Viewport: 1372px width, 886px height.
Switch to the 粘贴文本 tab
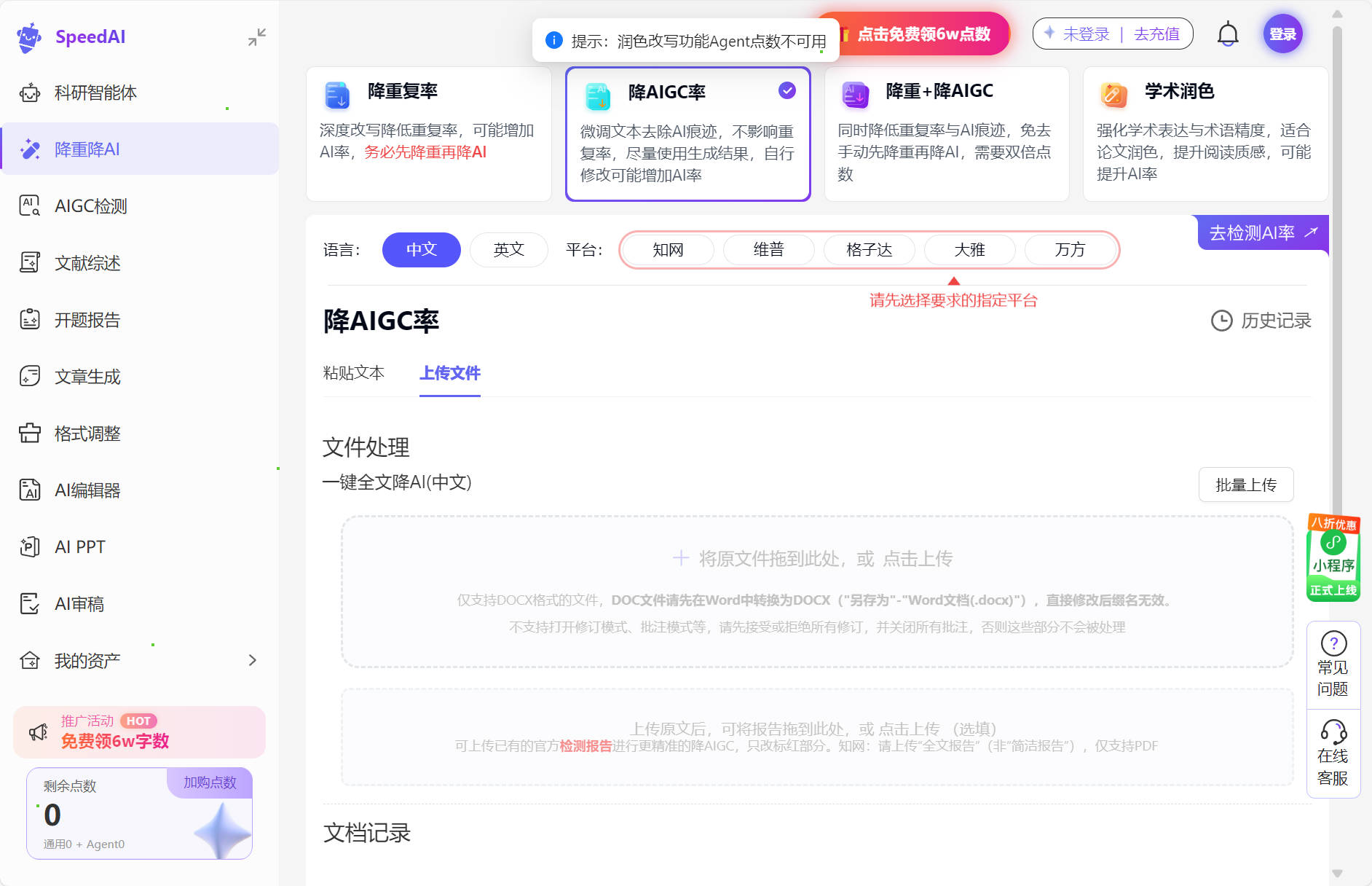click(x=354, y=373)
